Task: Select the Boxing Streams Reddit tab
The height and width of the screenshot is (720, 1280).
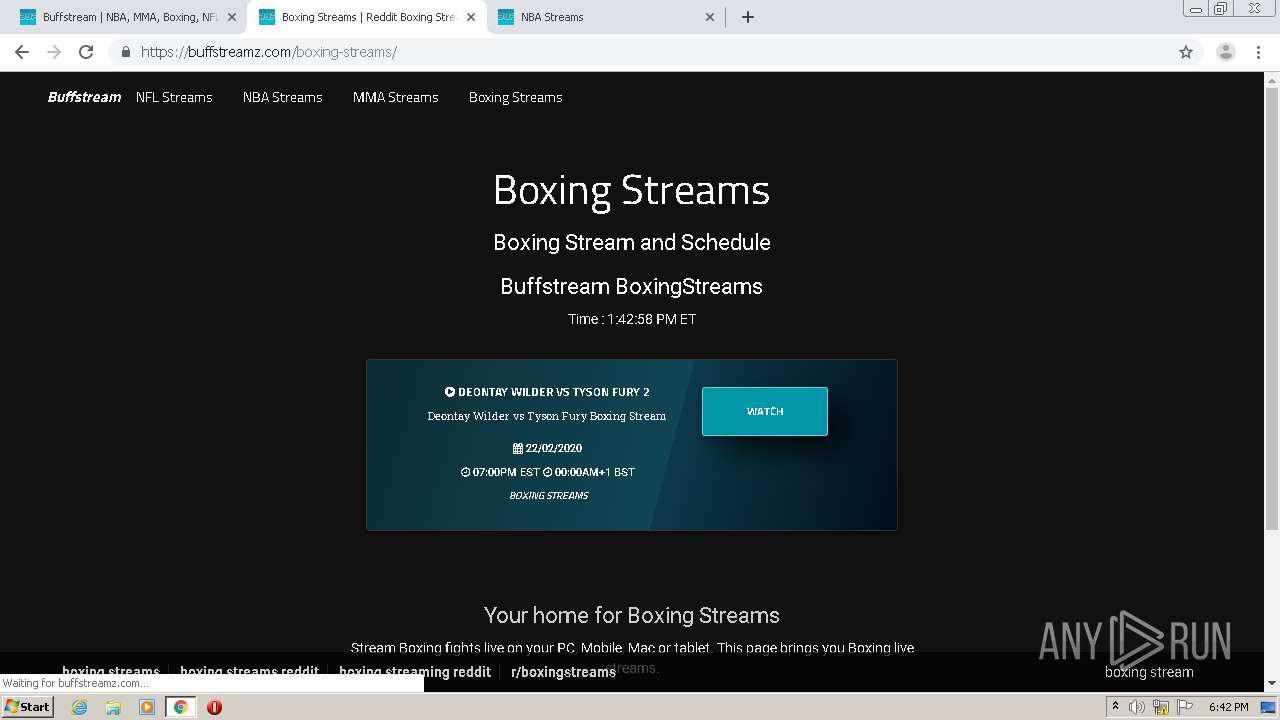Action: pos(367,17)
